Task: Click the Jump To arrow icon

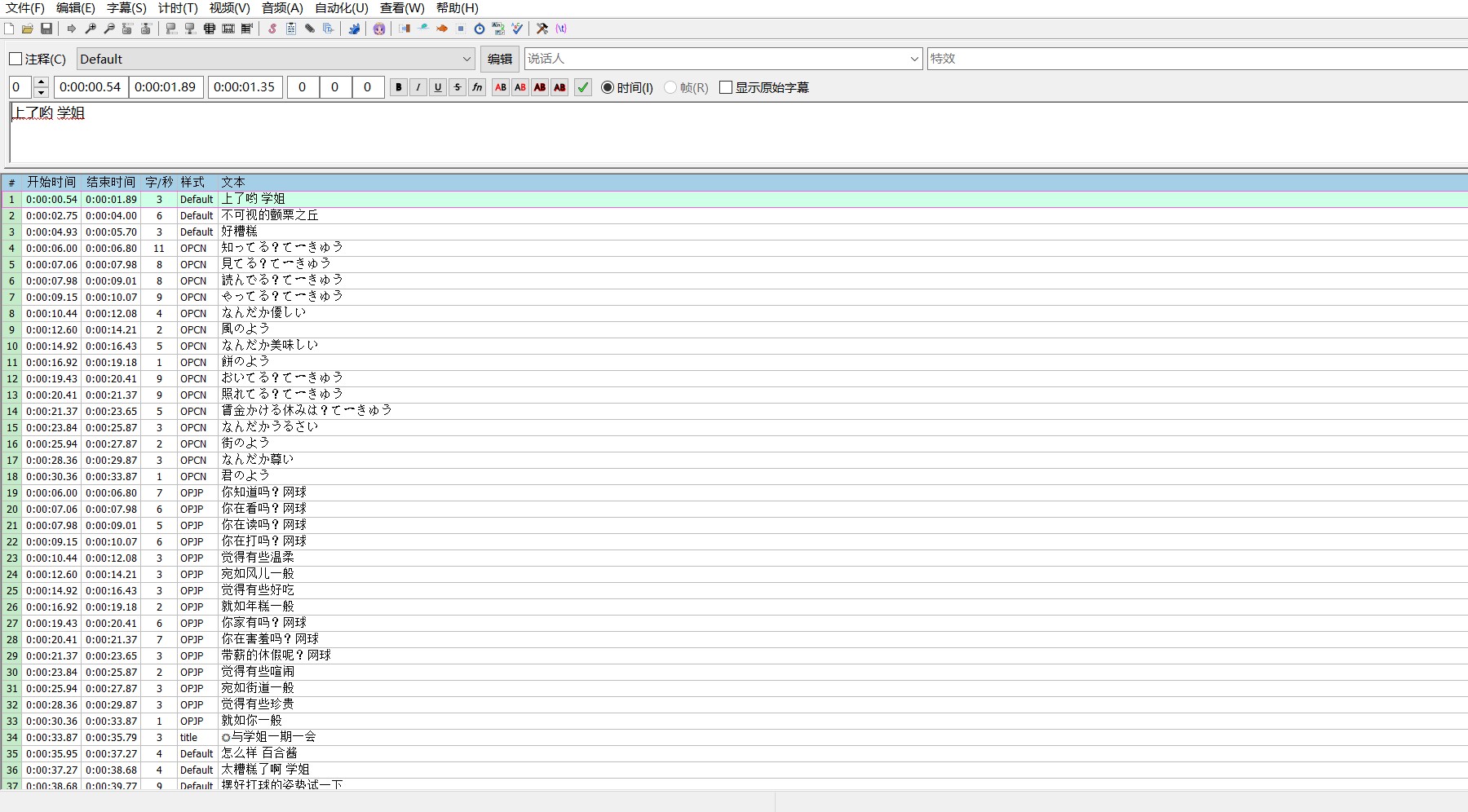Action: (72, 29)
